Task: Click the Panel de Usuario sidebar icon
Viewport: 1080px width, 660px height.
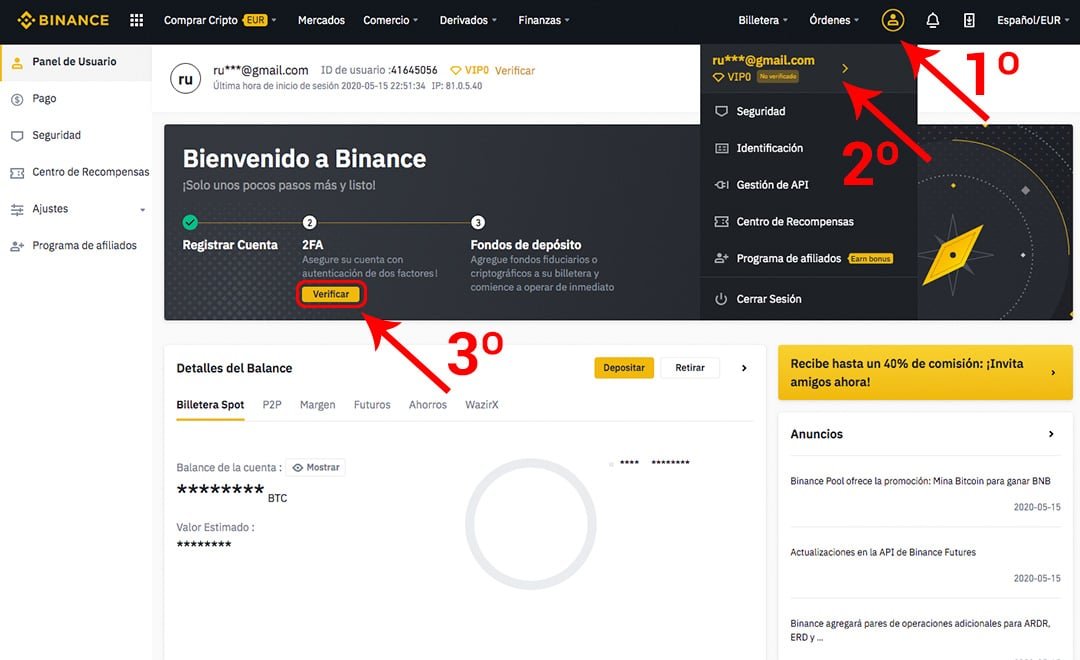Action: point(17,62)
